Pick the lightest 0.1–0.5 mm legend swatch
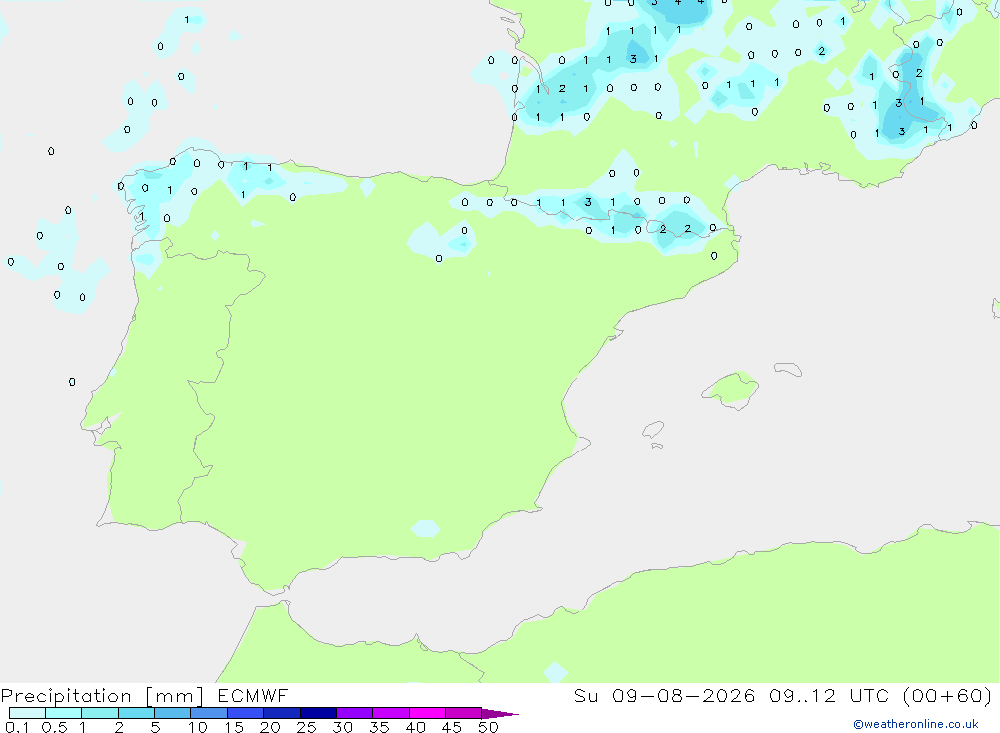This screenshot has height=733, width=1000. [x=27, y=713]
